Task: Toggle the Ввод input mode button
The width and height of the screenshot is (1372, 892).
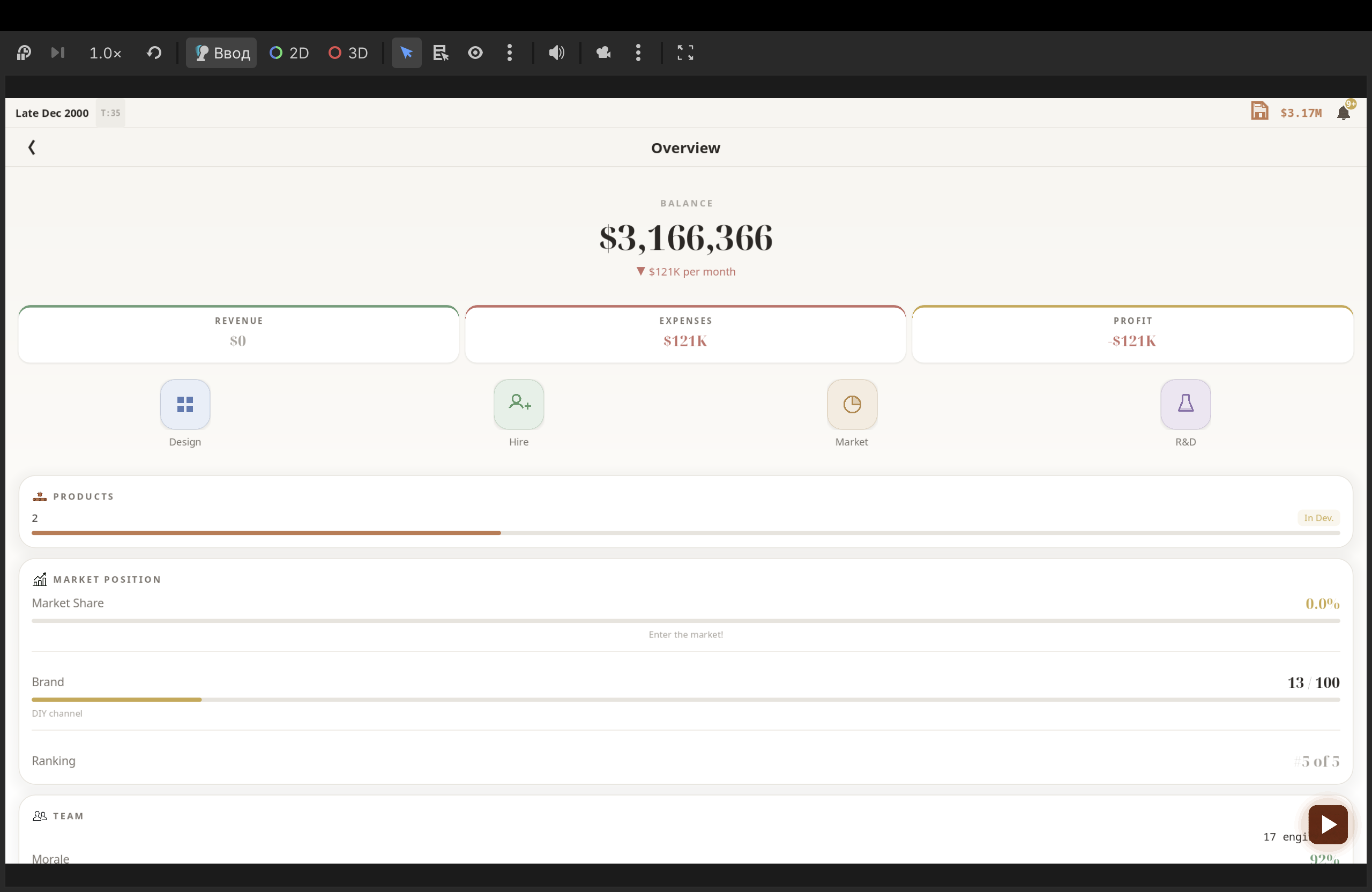Action: pos(221,53)
